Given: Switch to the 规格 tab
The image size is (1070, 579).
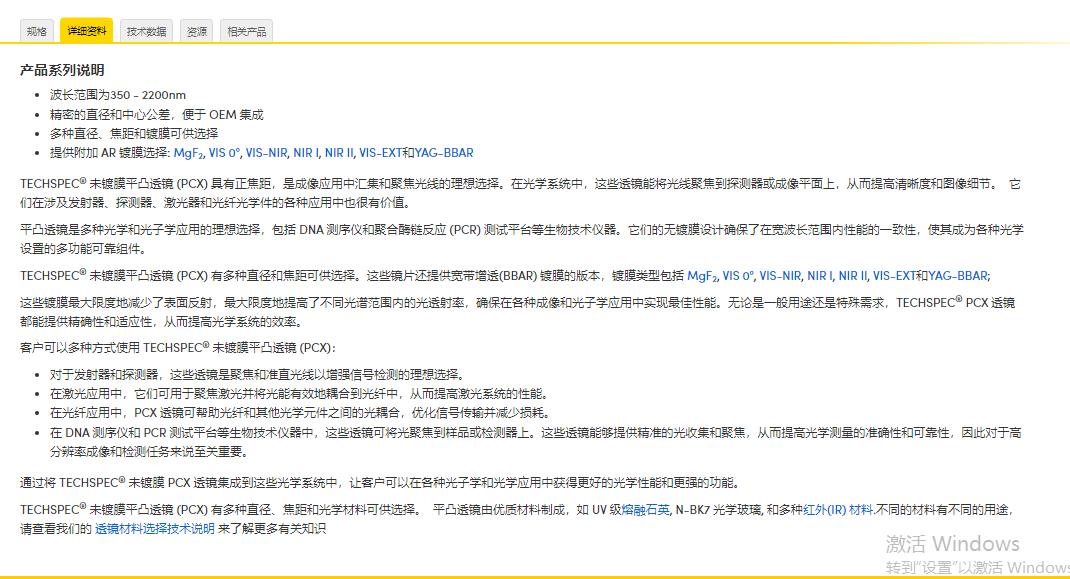Looking at the screenshot, I should tap(36, 31).
